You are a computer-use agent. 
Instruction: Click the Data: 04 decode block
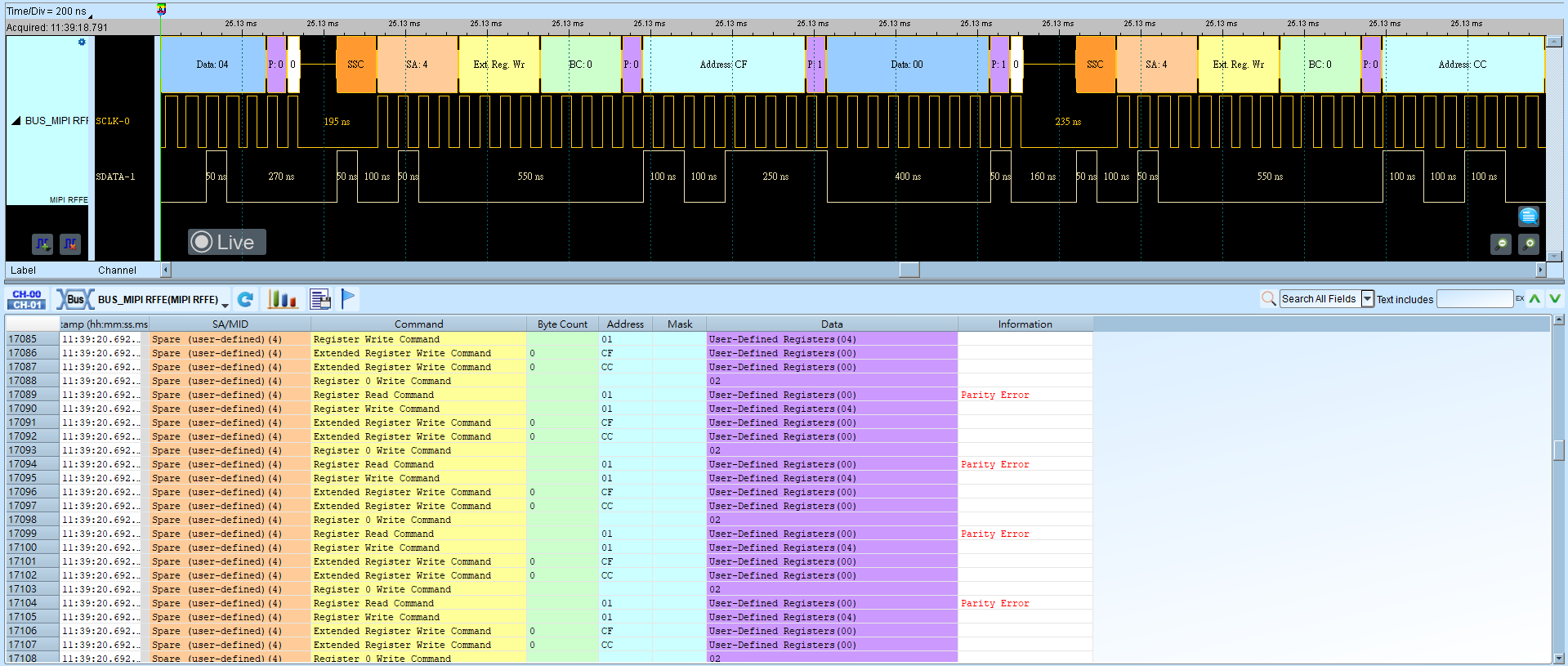212,65
